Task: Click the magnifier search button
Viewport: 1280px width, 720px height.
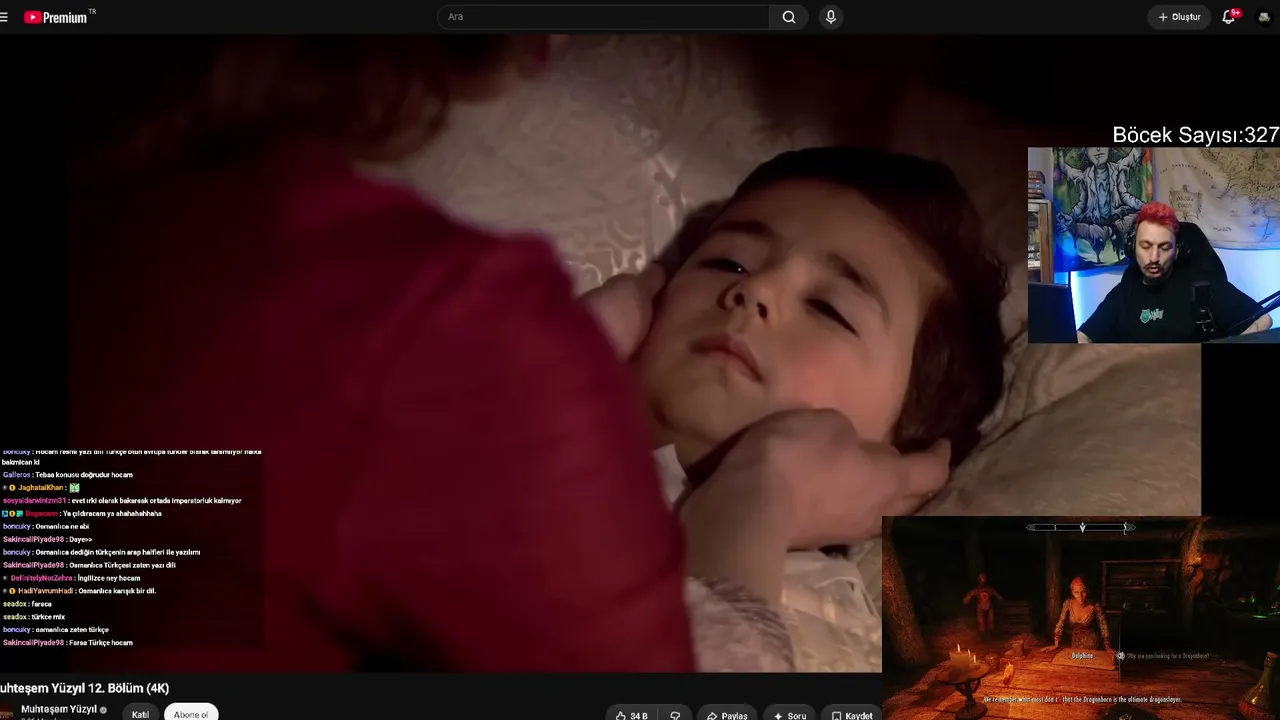Action: (789, 17)
